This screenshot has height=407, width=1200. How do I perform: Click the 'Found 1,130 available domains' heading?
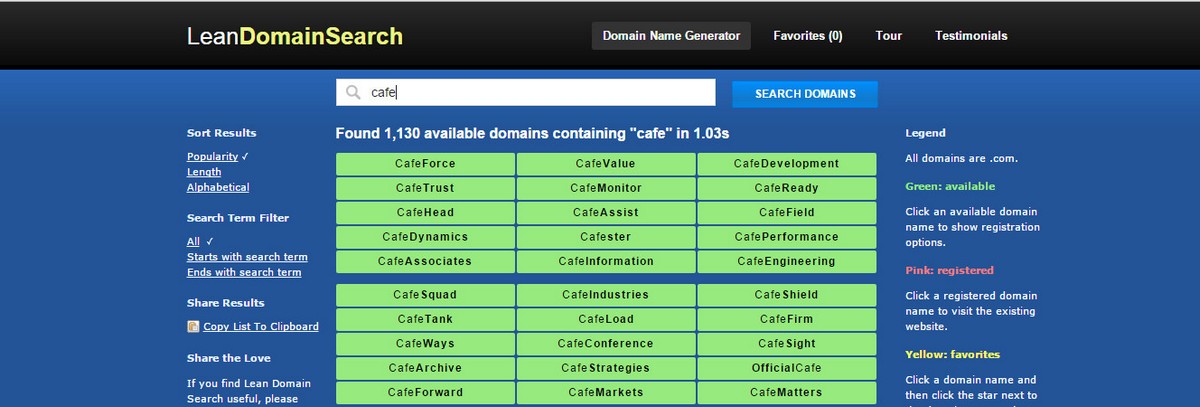click(x=531, y=133)
